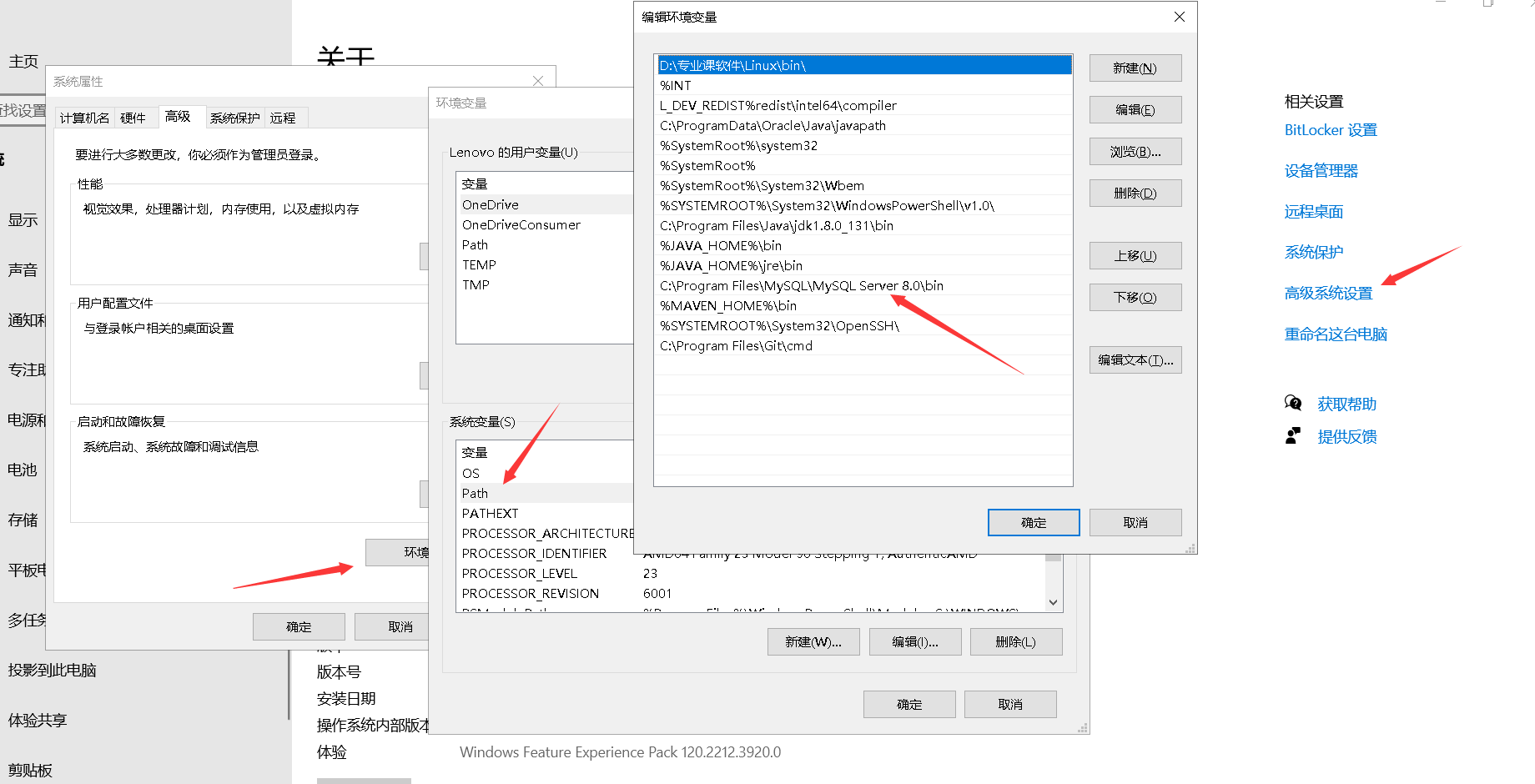Cancel the 环境变量 window with 取消
The width and height of the screenshot is (1535, 784).
point(1010,705)
